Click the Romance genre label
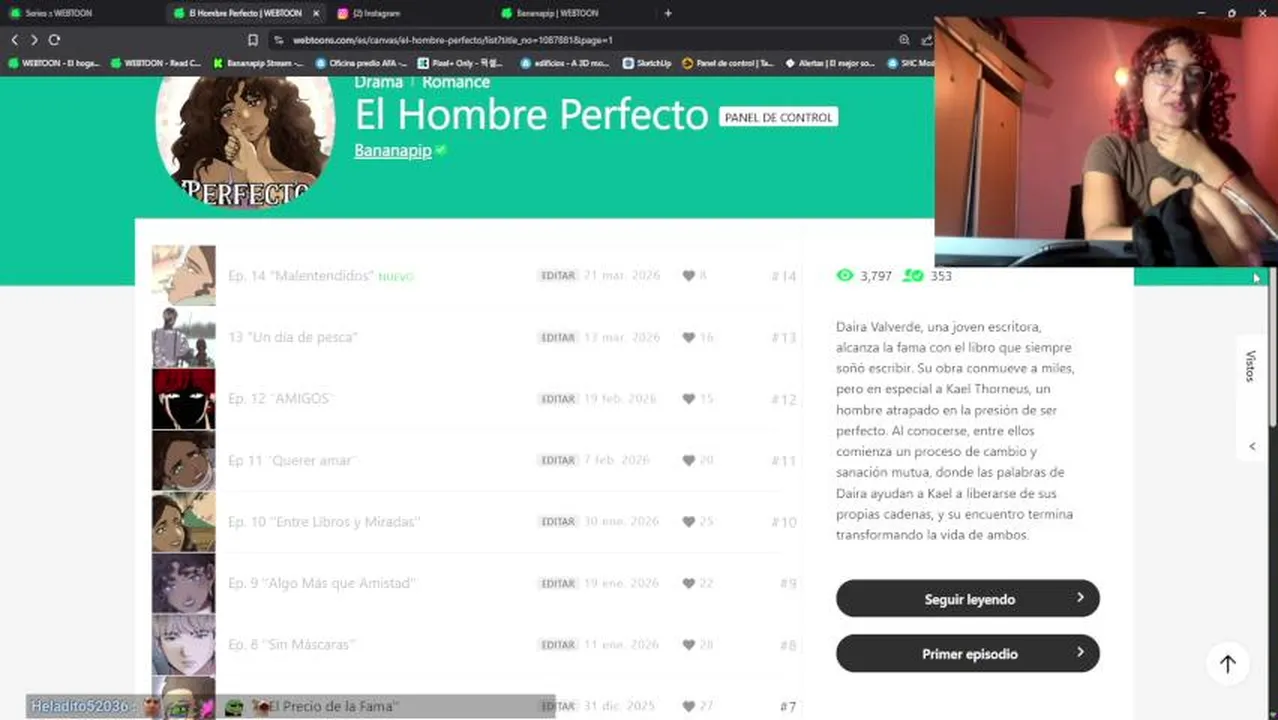1278x720 pixels. point(456,82)
